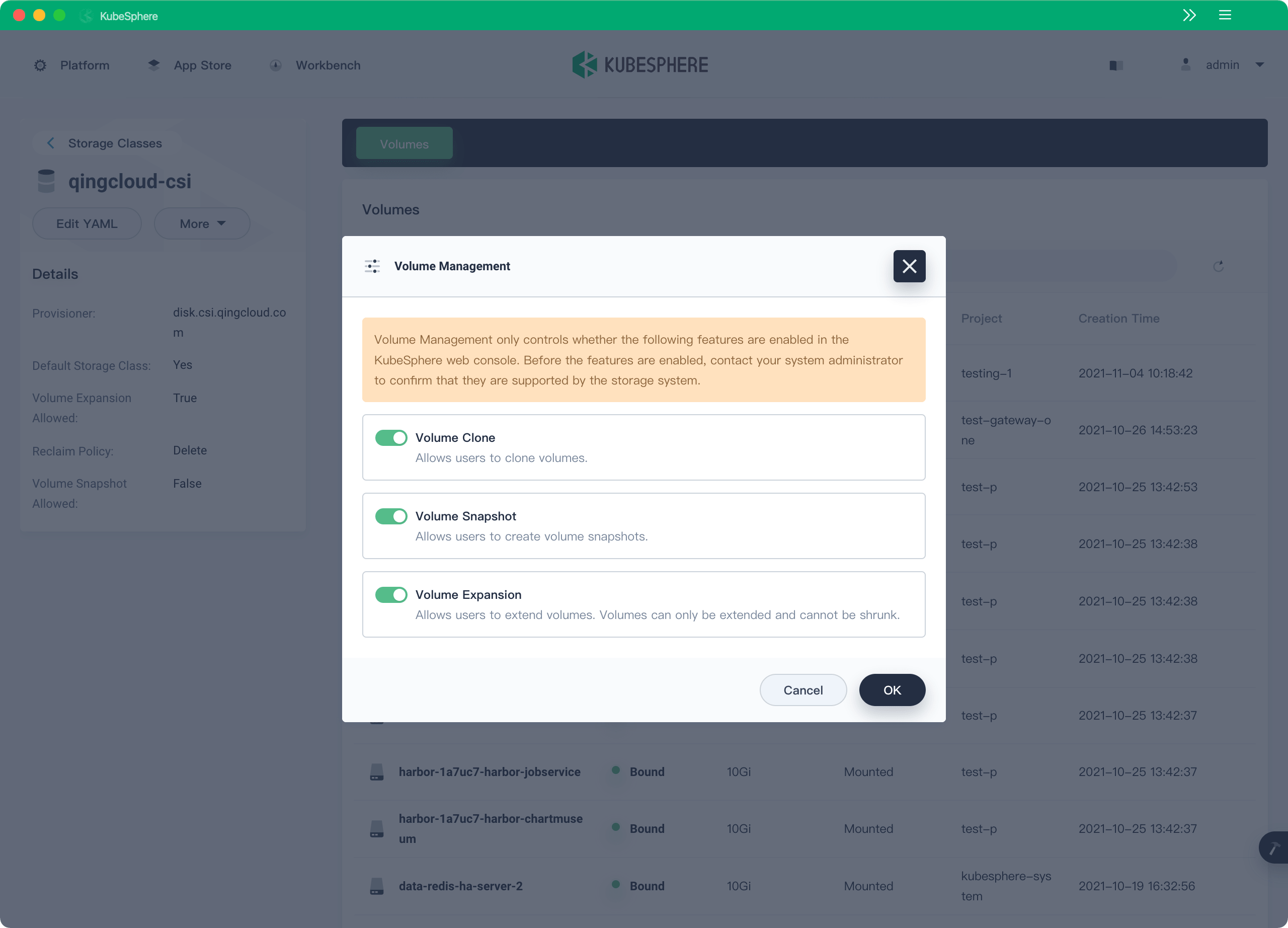
Task: Select the Volumes tab
Action: click(x=404, y=143)
